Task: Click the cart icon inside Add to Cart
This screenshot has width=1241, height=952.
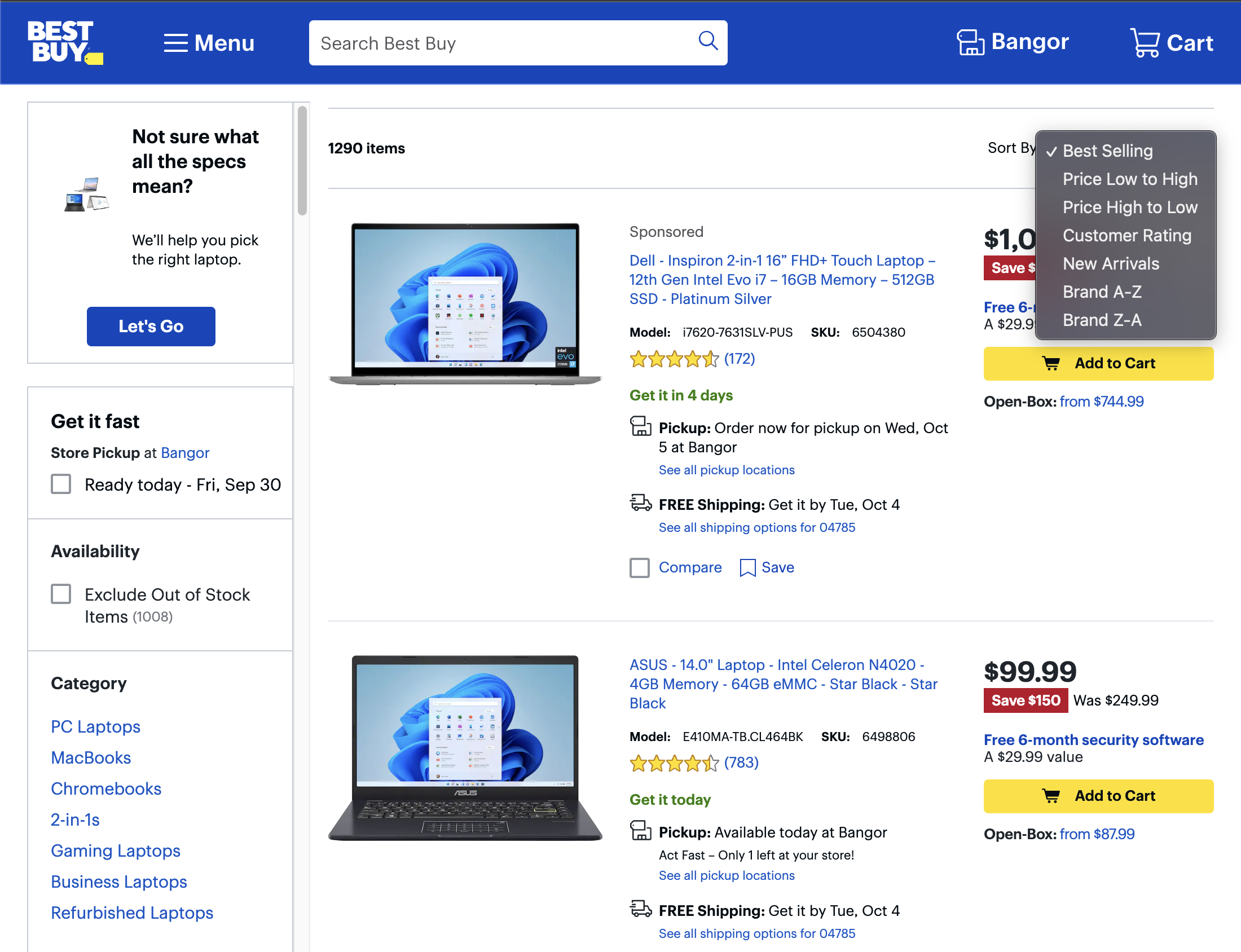Action: point(1051,363)
